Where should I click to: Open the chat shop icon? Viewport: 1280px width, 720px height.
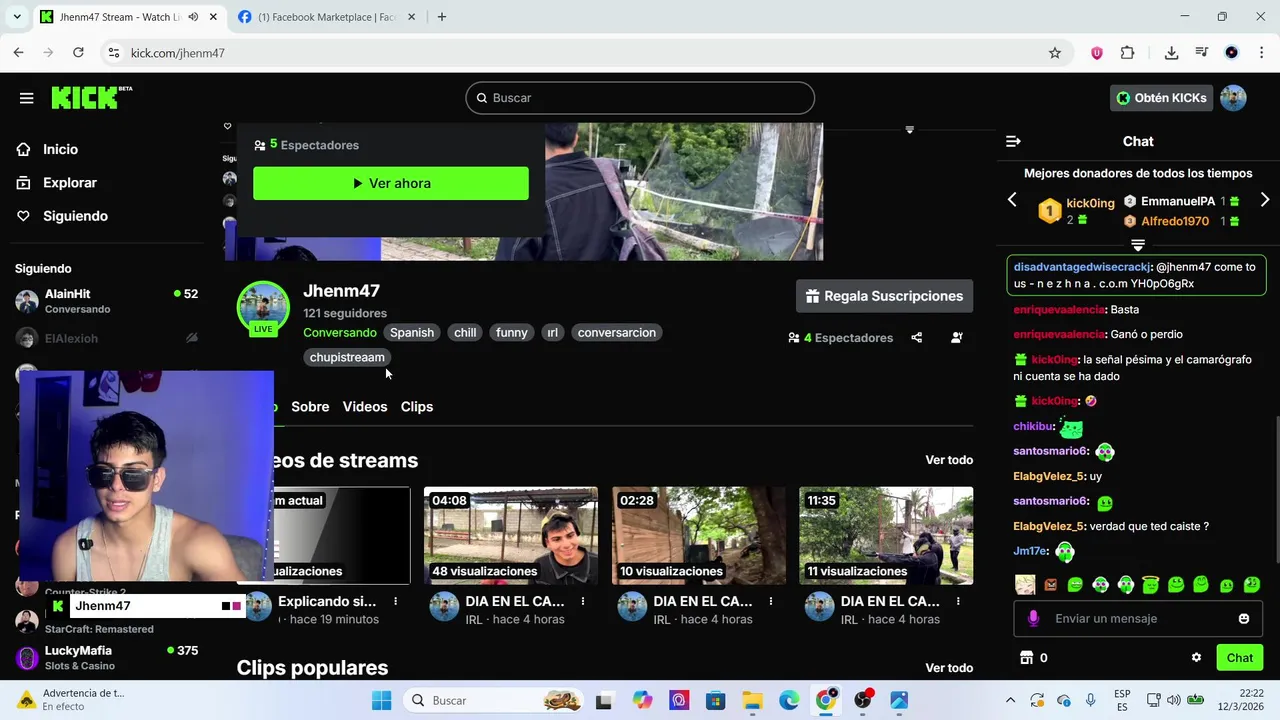pyautogui.click(x=1026, y=658)
